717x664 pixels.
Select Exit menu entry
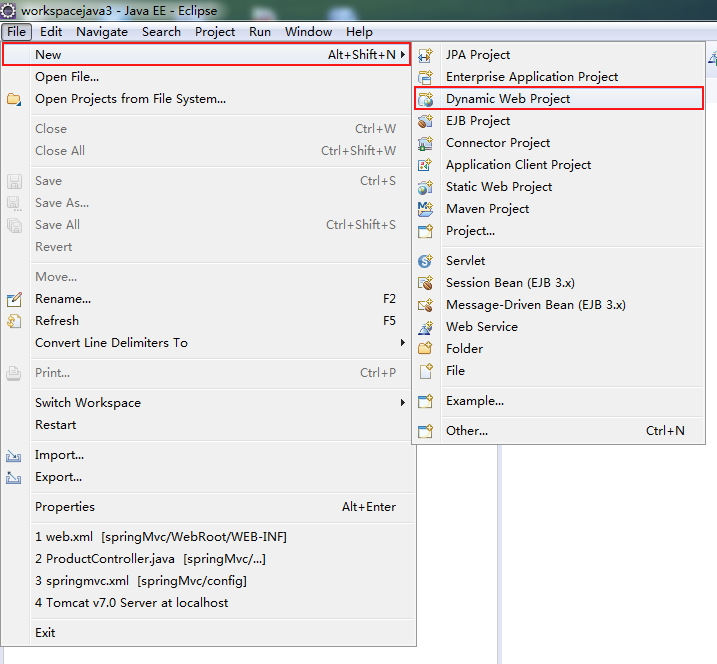[x=209, y=632]
